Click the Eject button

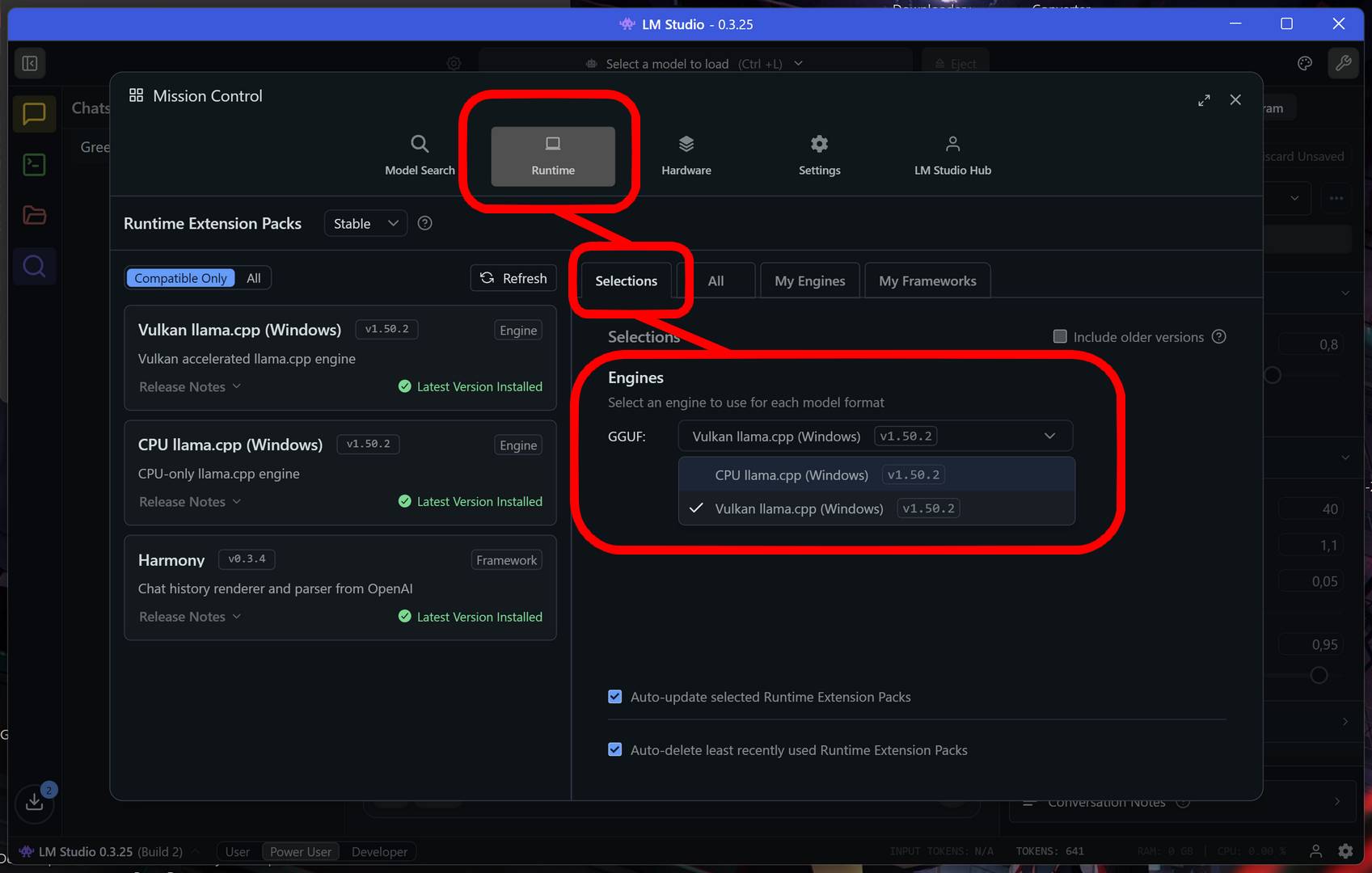coord(956,64)
